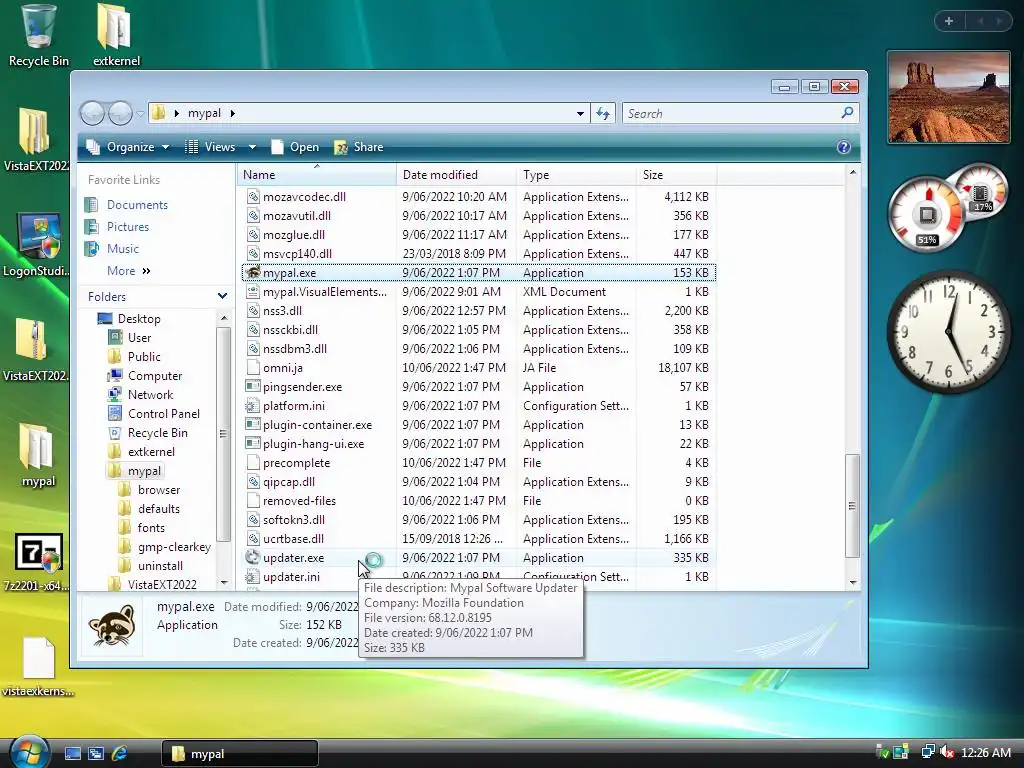Click the volume muted tray icon
This screenshot has width=1024, height=768.
(947, 752)
